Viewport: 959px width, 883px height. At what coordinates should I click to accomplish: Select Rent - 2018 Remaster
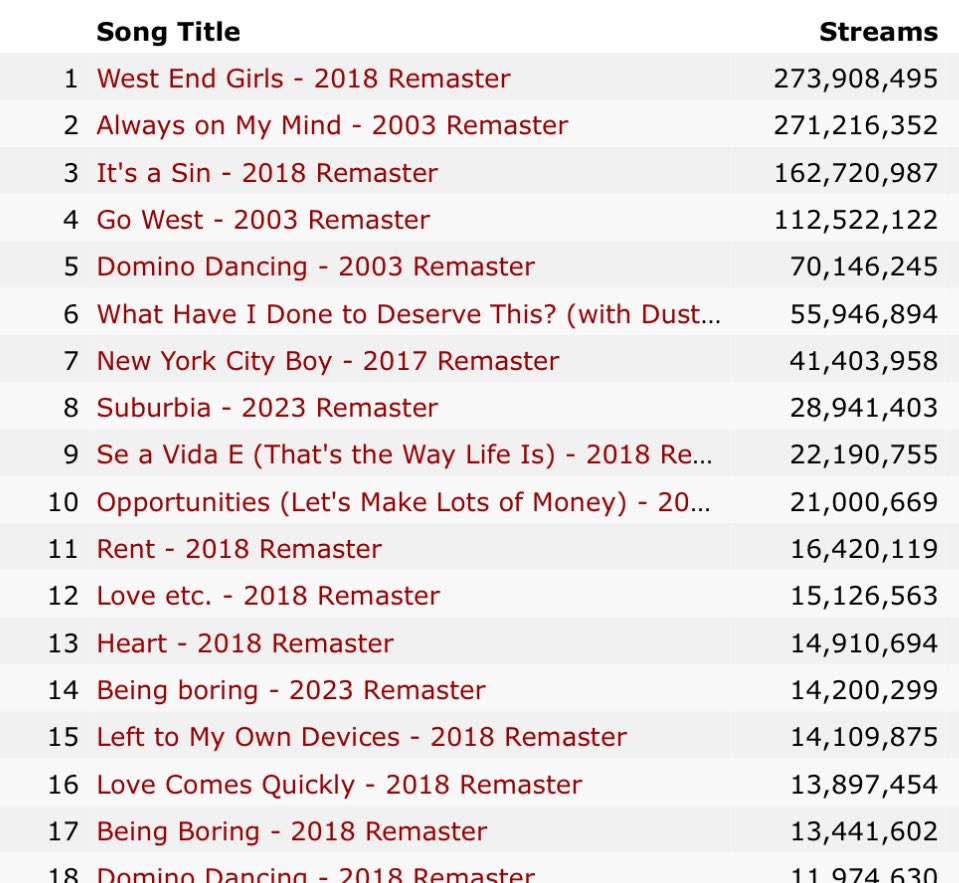point(239,549)
